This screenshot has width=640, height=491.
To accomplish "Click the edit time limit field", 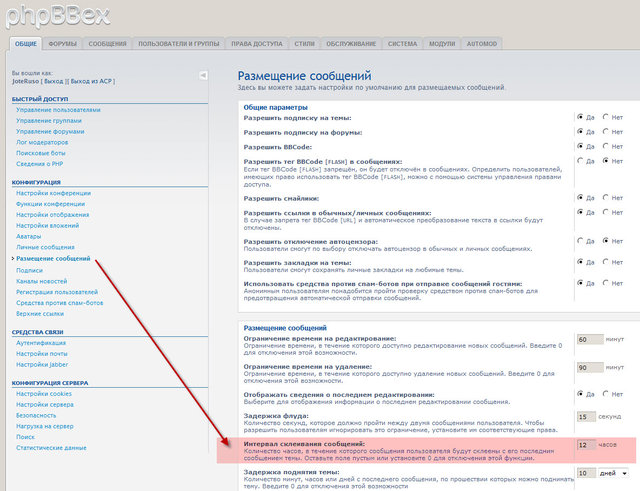I will click(590, 339).
